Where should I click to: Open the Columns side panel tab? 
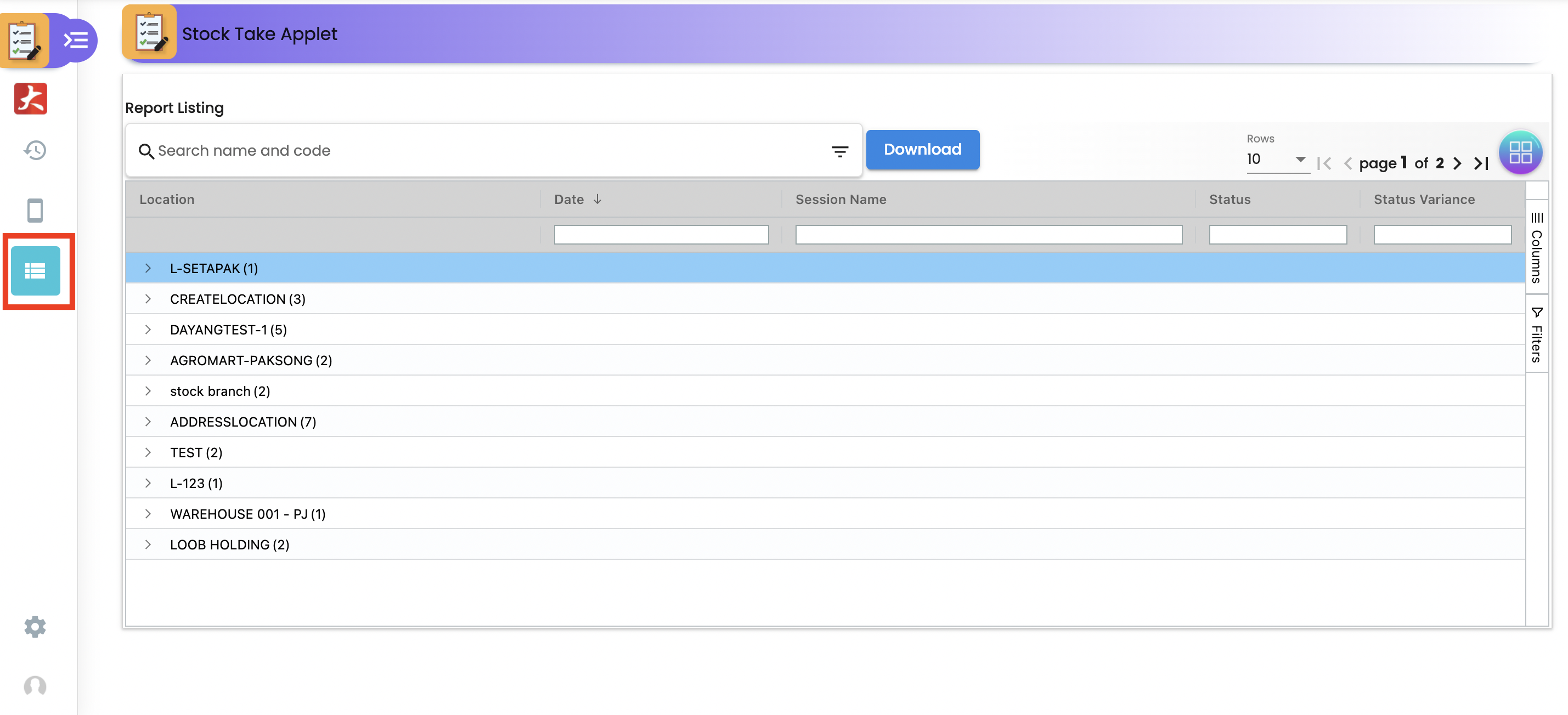coord(1536,248)
